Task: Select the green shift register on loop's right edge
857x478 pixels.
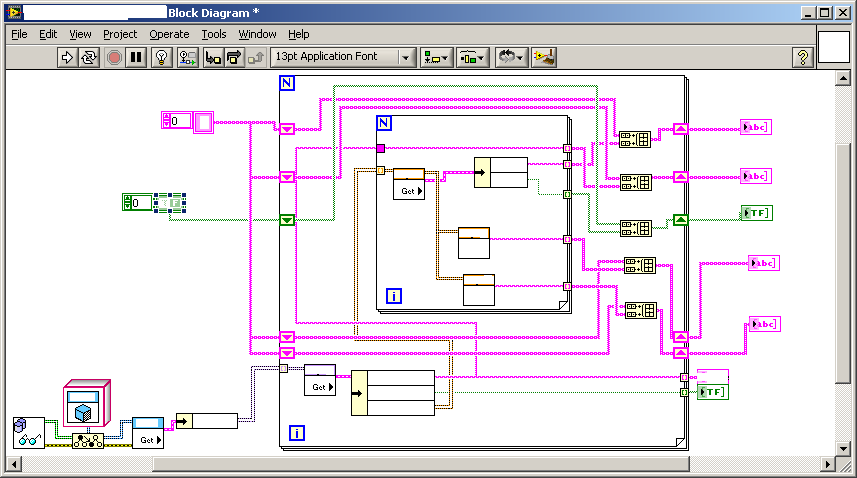Action: 680,220
